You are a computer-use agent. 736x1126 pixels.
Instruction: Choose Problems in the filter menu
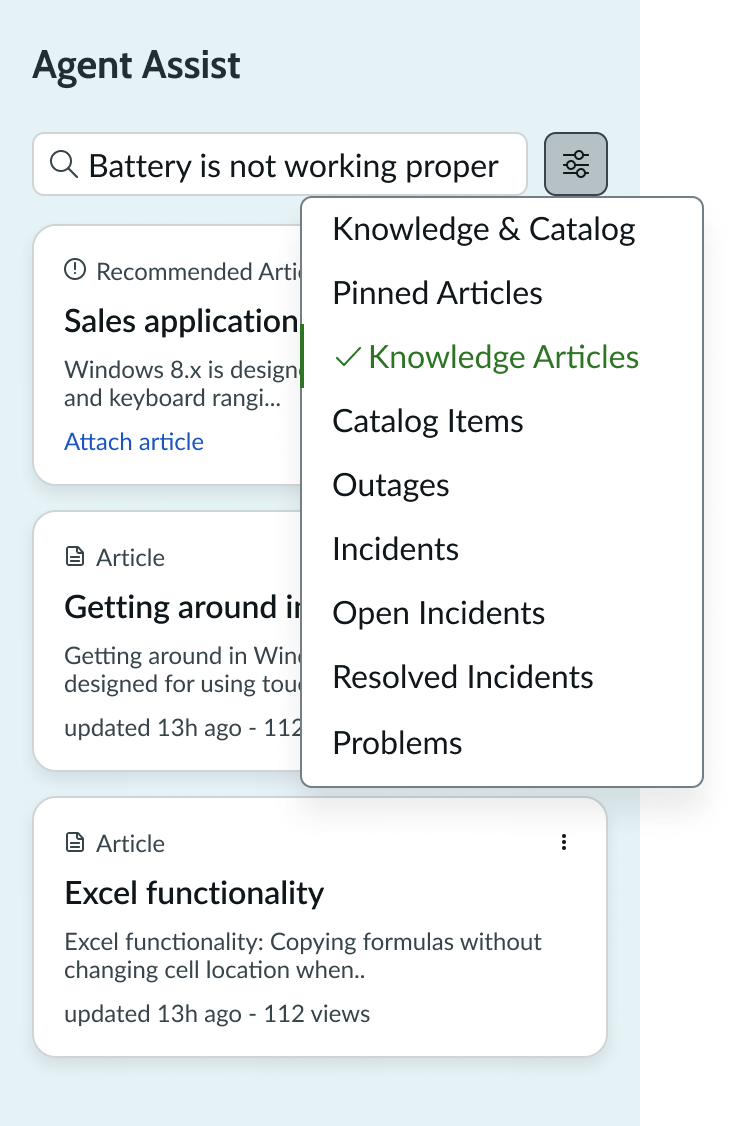397,743
